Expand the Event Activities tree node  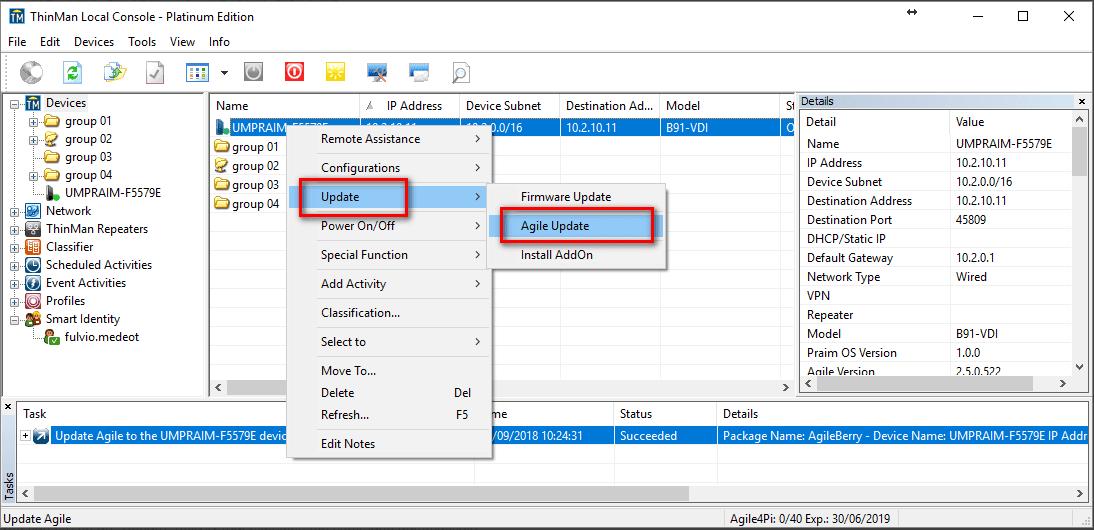[15, 284]
